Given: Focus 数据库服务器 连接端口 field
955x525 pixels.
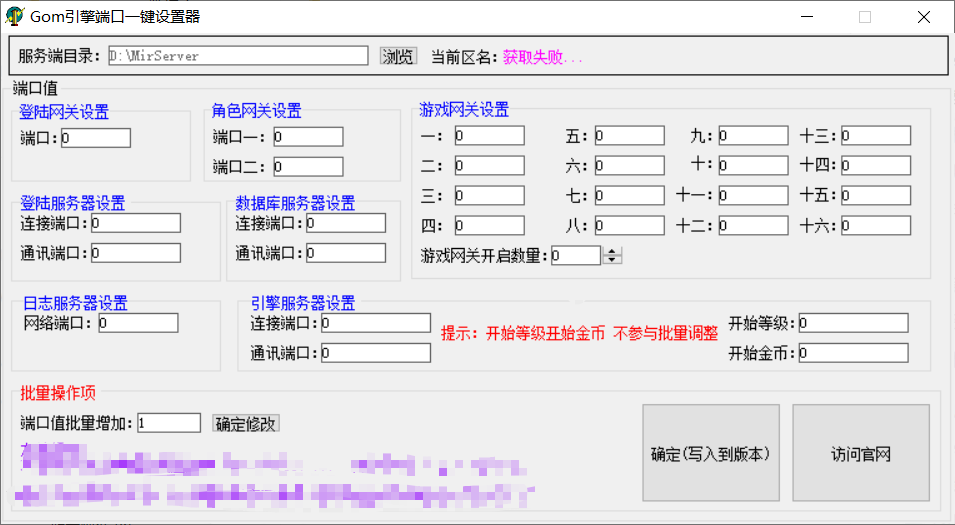Looking at the screenshot, I should tap(346, 223).
